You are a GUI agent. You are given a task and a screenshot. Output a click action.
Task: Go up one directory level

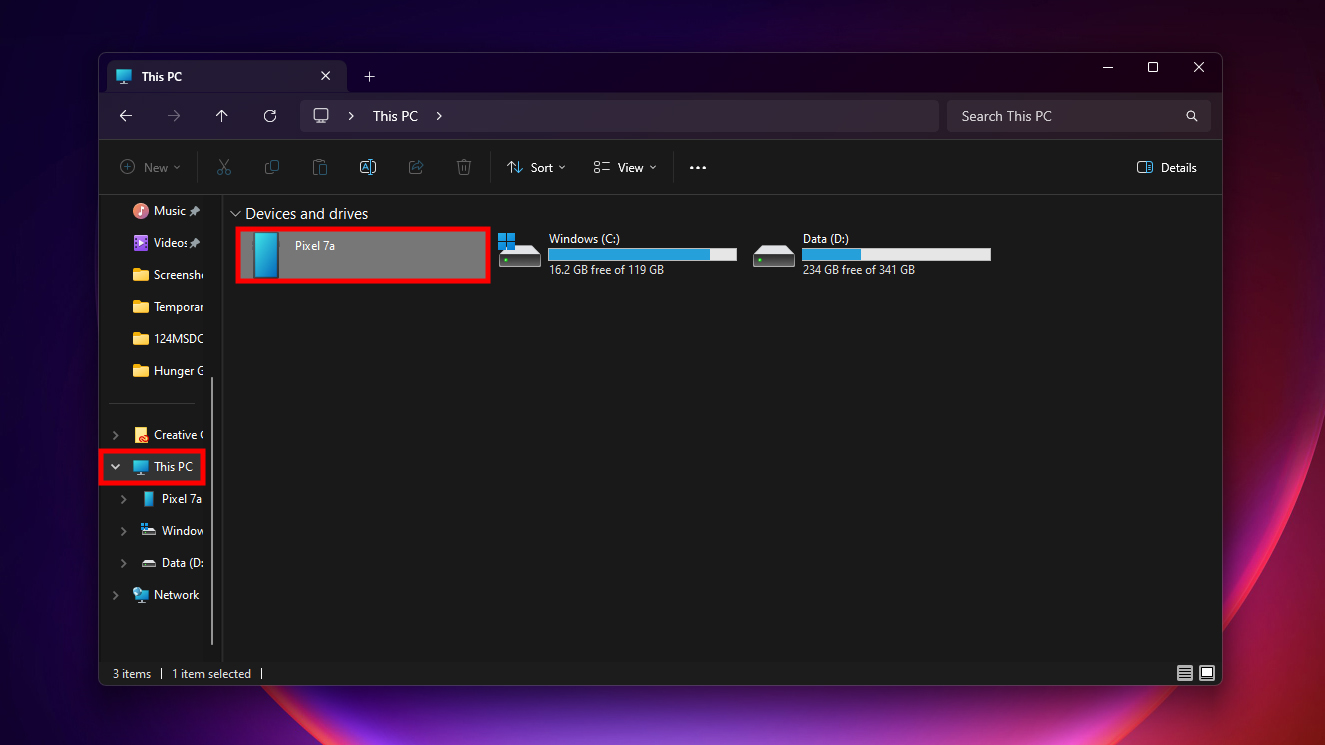point(222,116)
